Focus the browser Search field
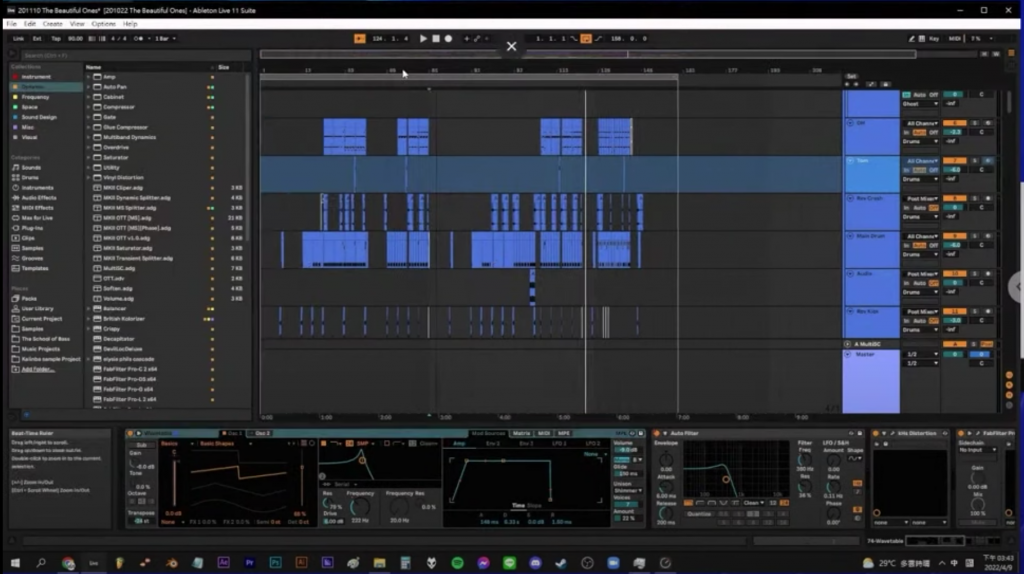This screenshot has width=1024, height=574. 134,56
